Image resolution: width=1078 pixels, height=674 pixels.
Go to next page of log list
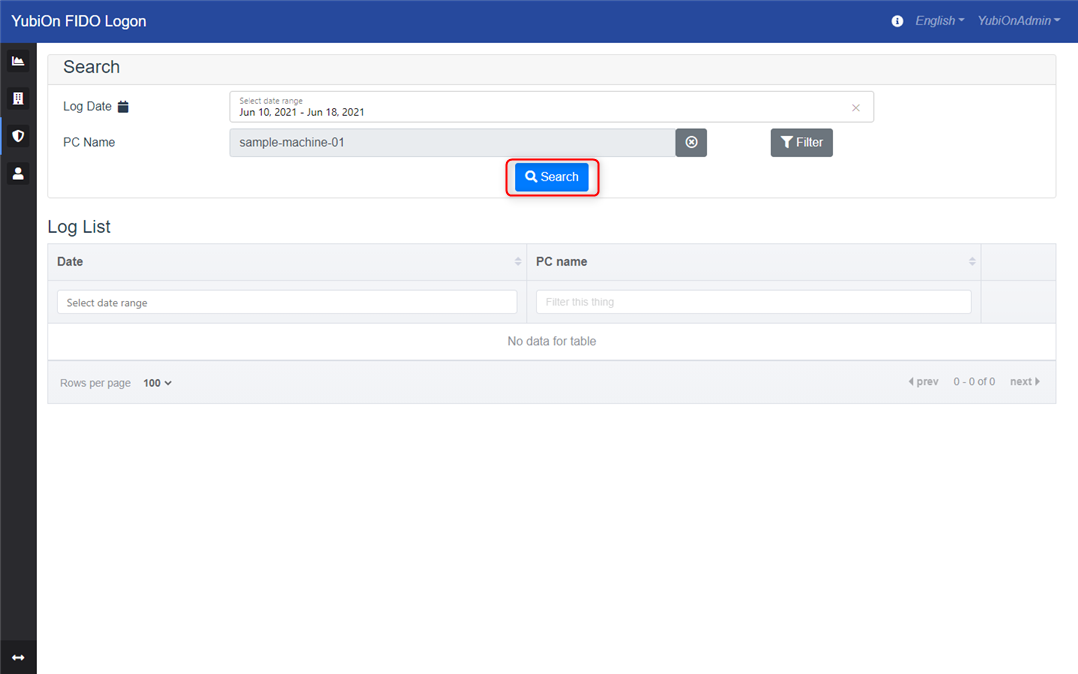click(x=1024, y=382)
